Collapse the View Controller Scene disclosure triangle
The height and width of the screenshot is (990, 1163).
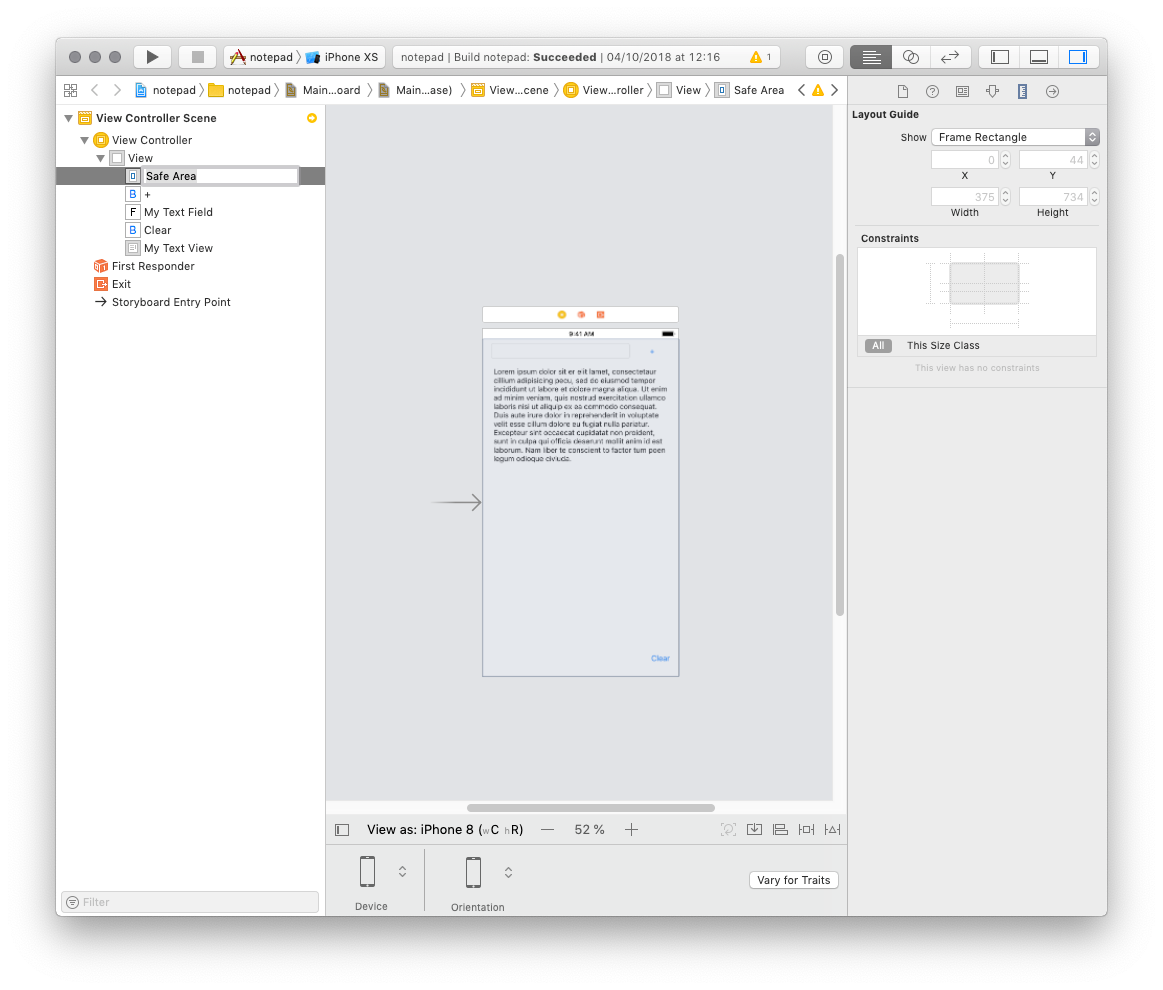coord(69,118)
